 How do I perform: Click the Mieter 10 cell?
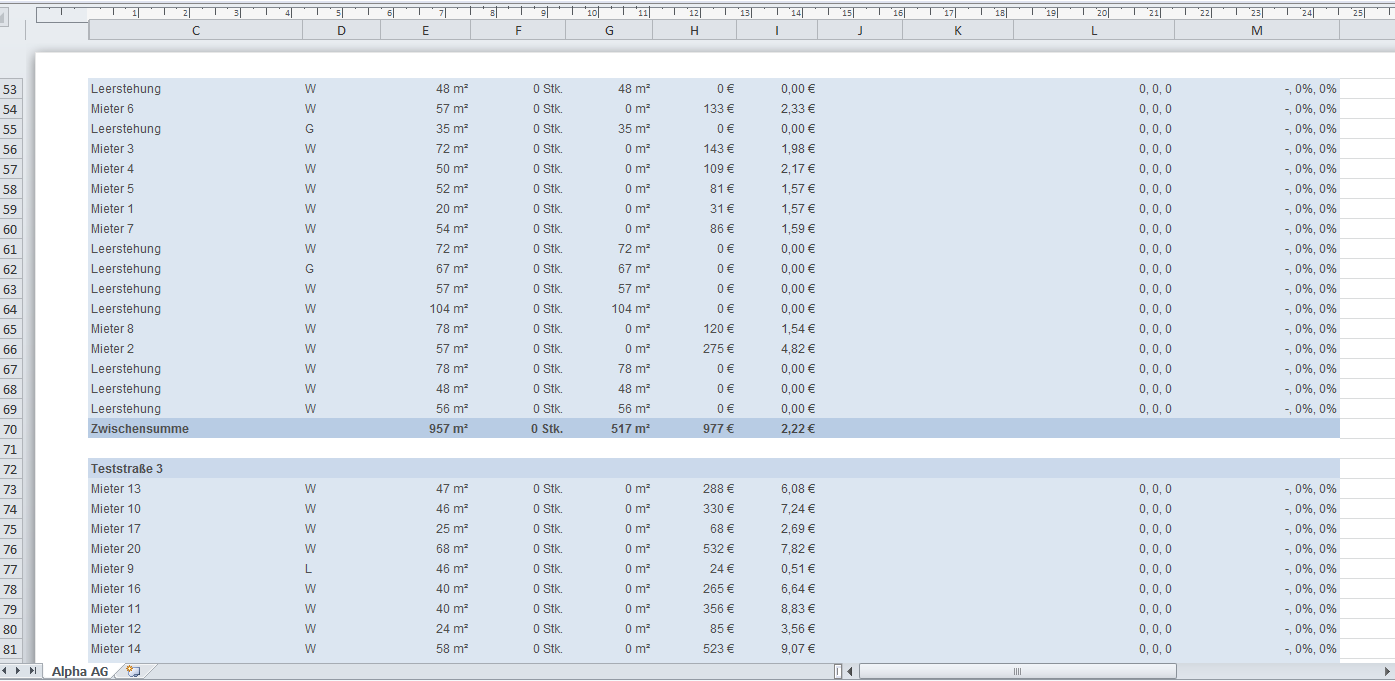(x=196, y=509)
